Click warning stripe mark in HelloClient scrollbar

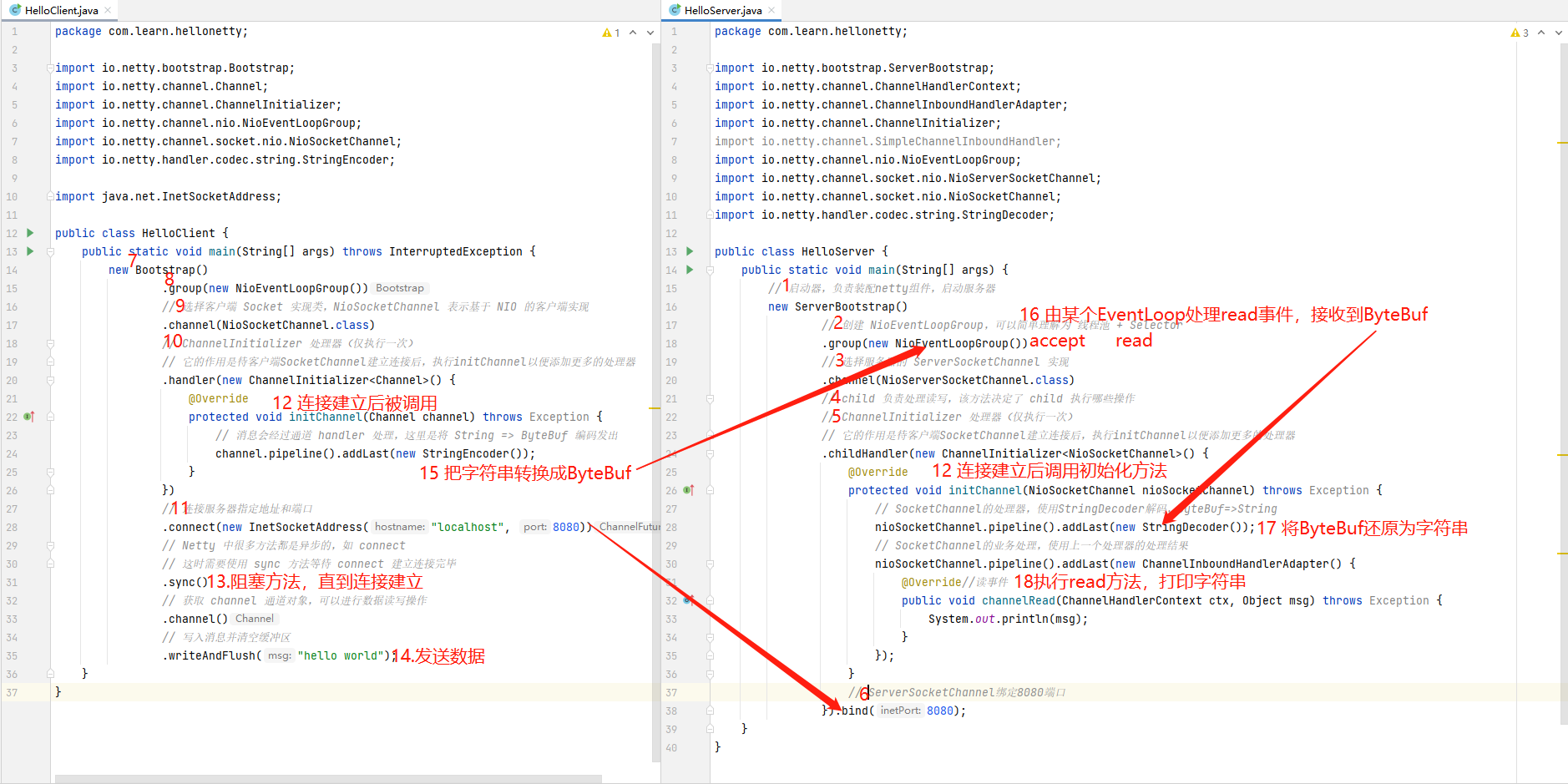pyautogui.click(x=655, y=408)
